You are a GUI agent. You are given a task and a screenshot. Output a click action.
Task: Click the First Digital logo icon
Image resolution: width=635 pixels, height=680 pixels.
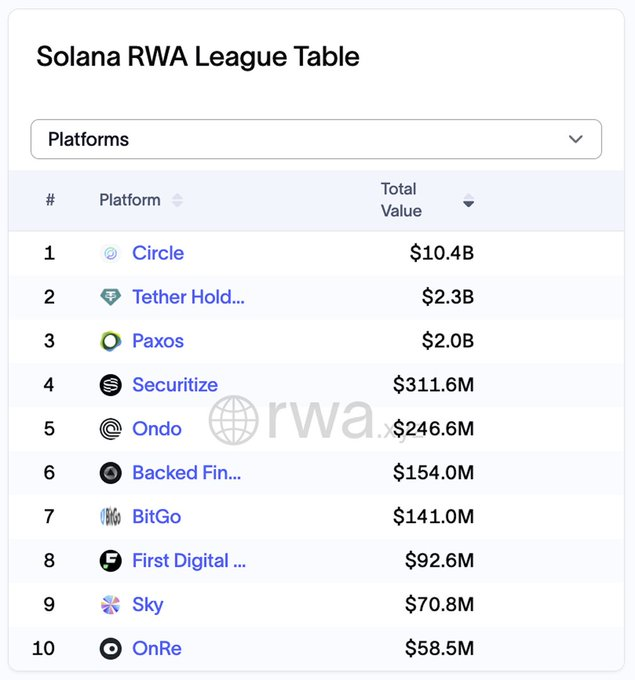tap(110, 561)
